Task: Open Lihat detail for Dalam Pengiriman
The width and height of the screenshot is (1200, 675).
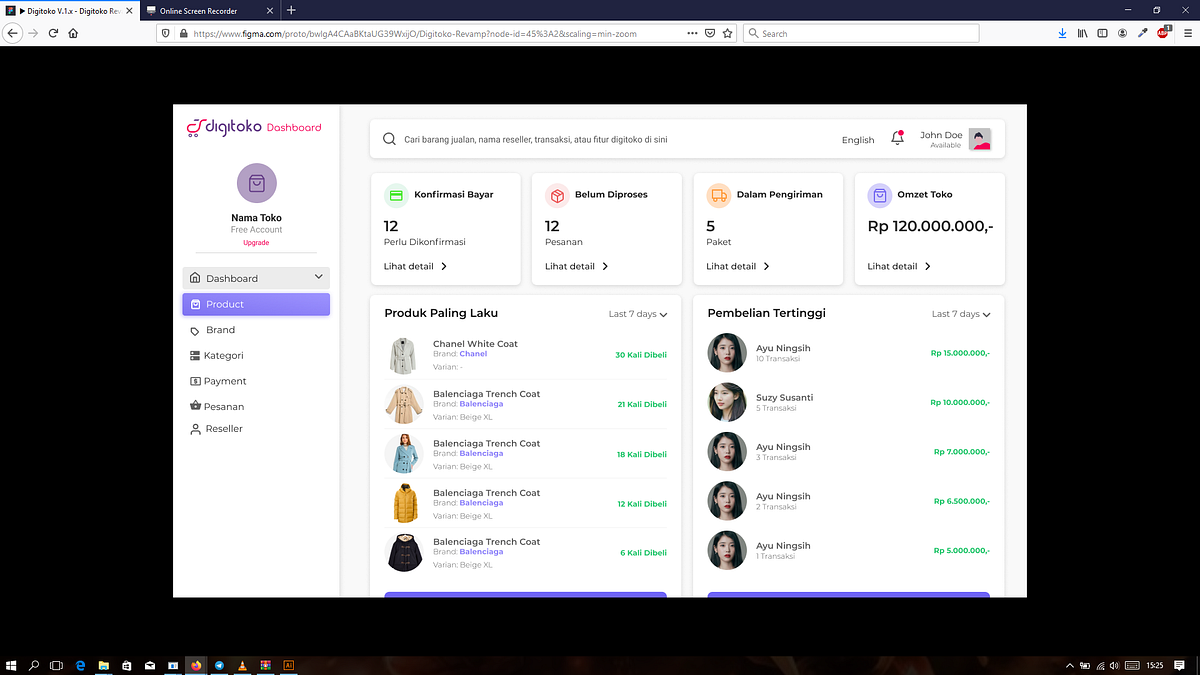Action: pyautogui.click(x=738, y=266)
